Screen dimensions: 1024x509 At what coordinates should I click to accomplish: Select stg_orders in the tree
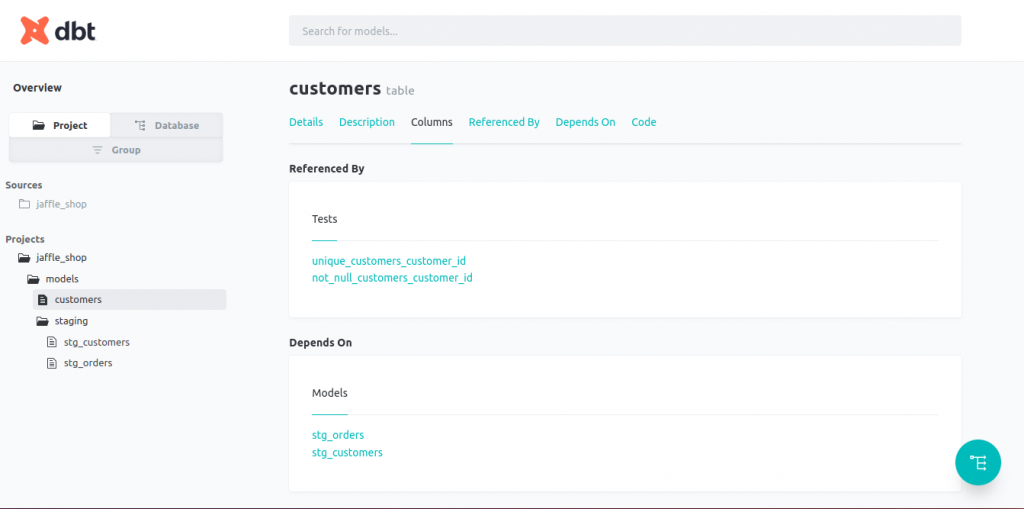[x=88, y=363]
